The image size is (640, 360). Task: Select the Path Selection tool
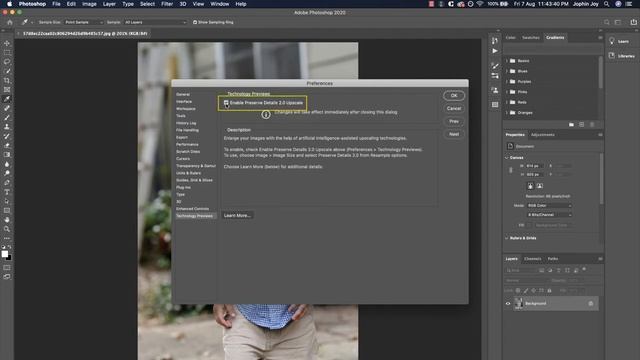(x=7, y=201)
